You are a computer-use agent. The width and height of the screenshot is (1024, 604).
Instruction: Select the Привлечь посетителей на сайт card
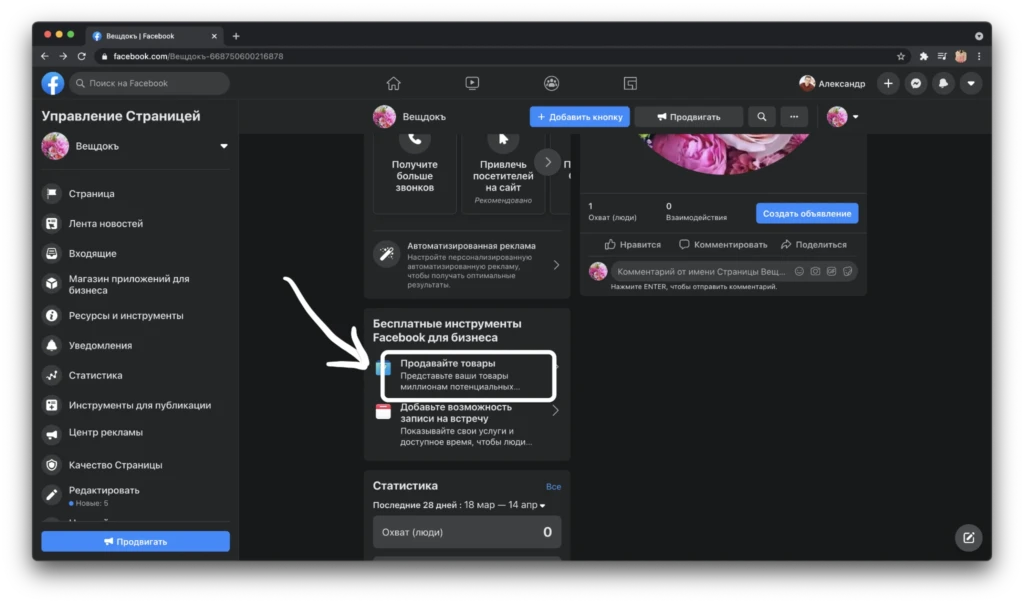coord(503,172)
